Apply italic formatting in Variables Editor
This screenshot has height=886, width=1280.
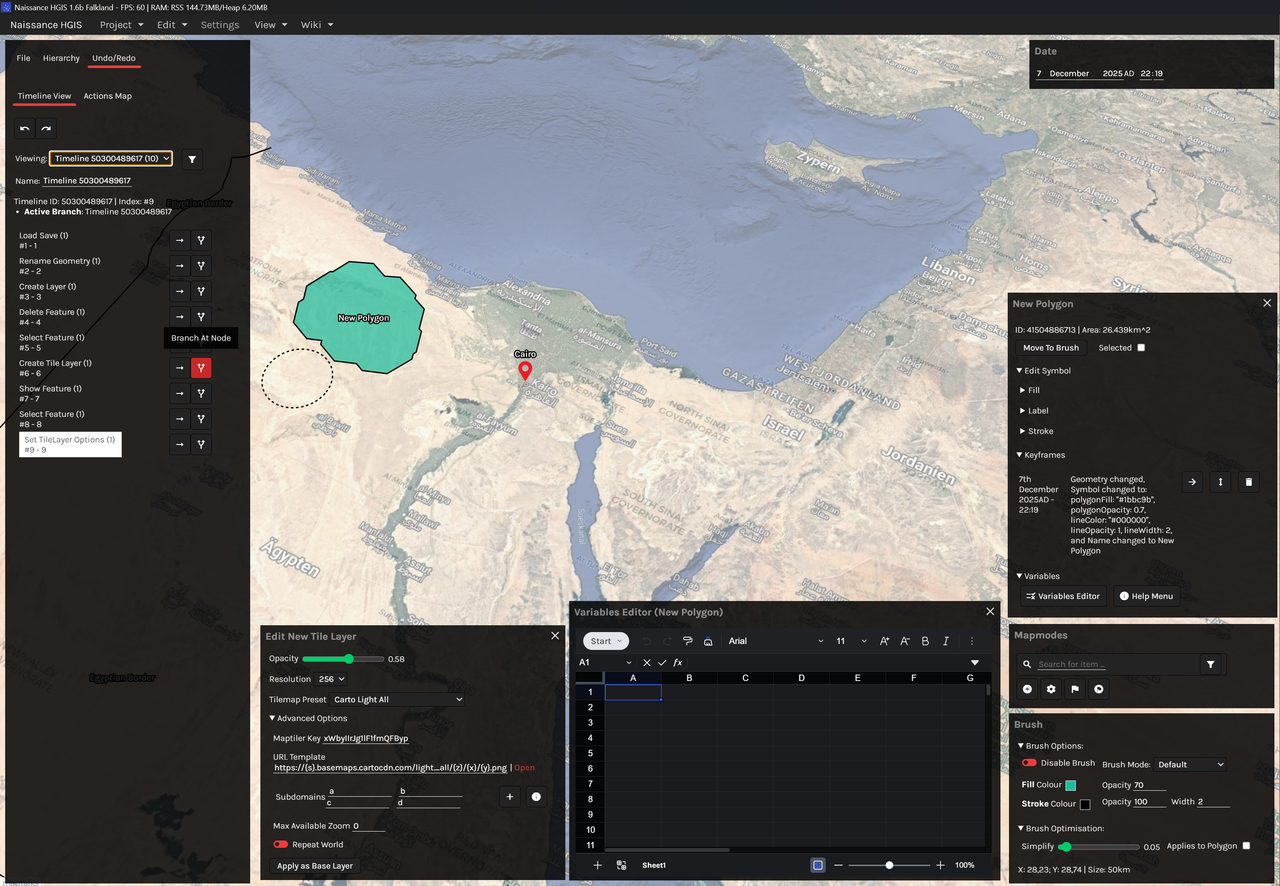(x=946, y=641)
